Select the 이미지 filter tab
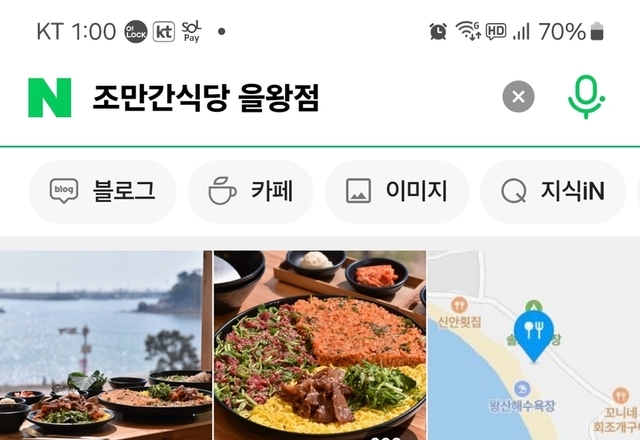The width and height of the screenshot is (640, 440). (397, 191)
